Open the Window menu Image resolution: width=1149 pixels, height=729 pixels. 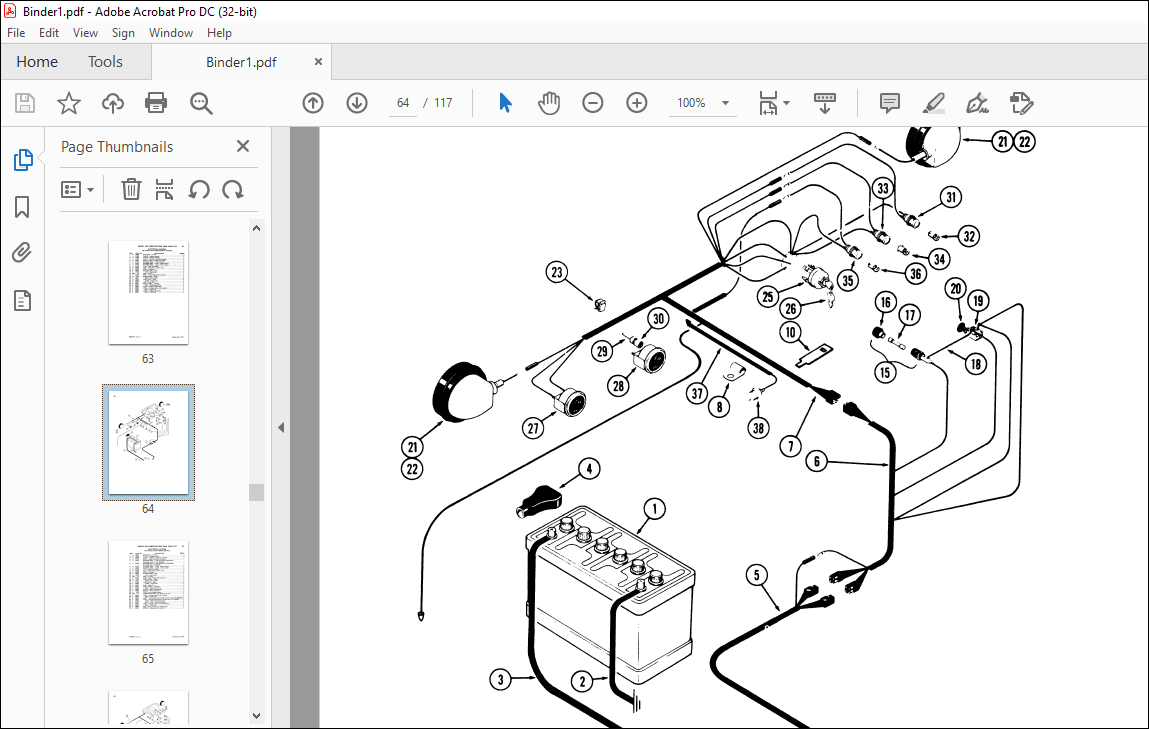pos(171,33)
